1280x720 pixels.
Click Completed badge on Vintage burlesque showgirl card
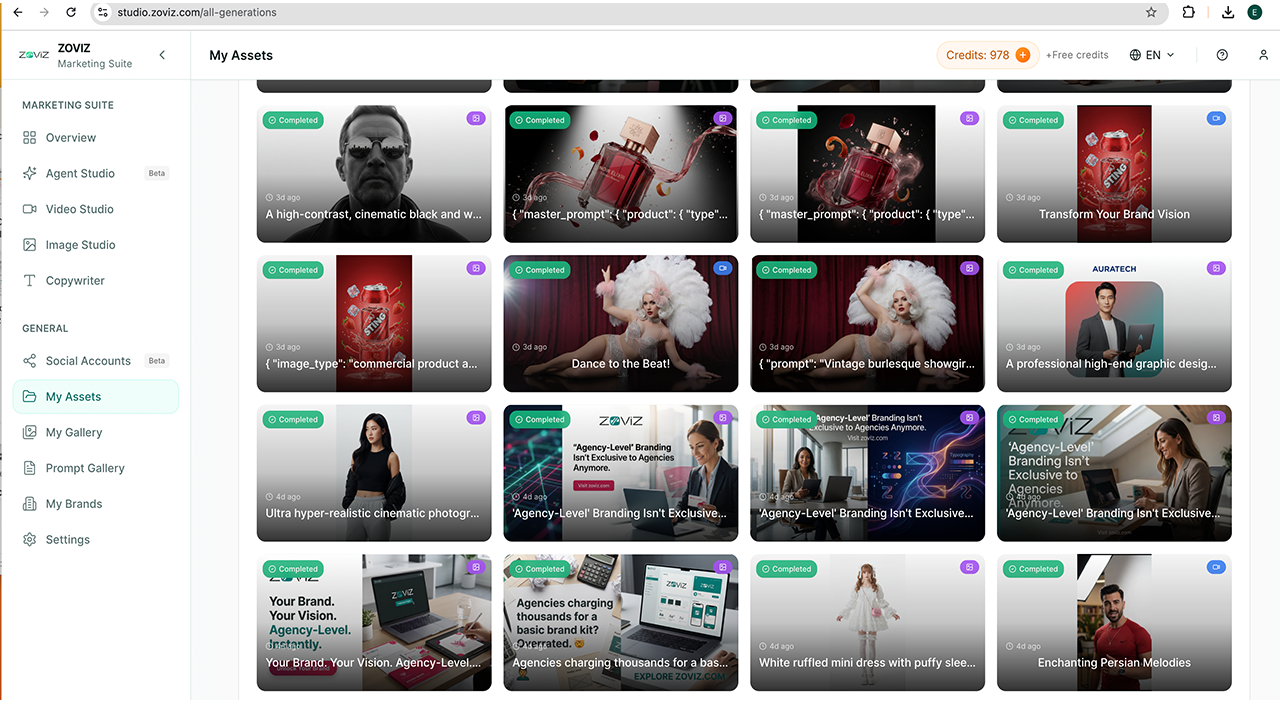(786, 270)
